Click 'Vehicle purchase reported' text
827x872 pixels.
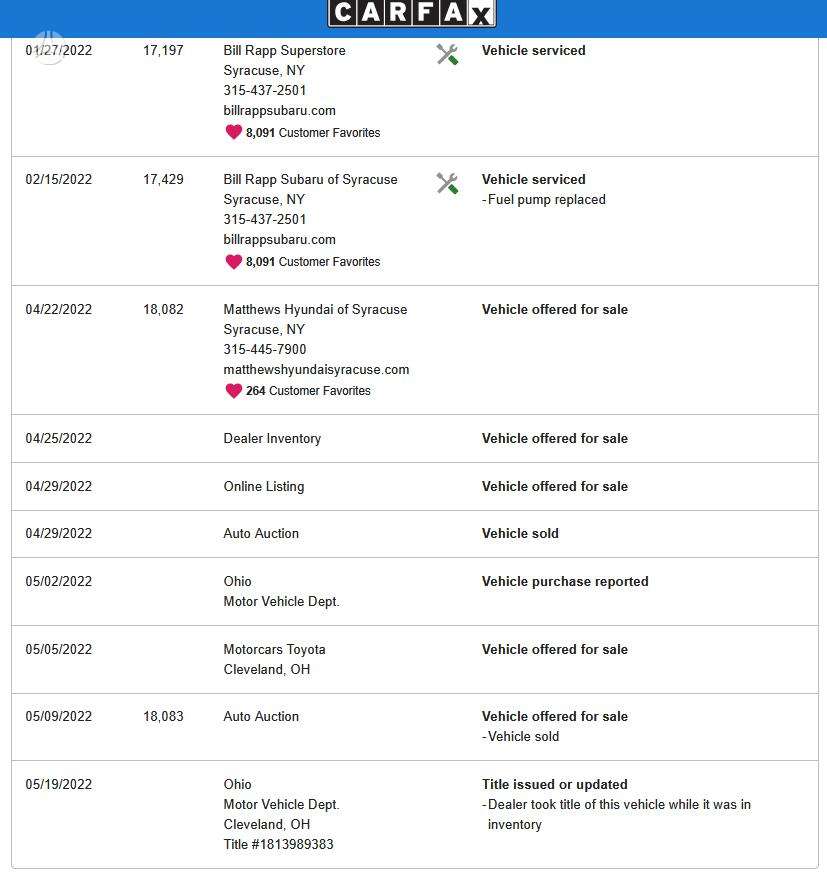565,581
